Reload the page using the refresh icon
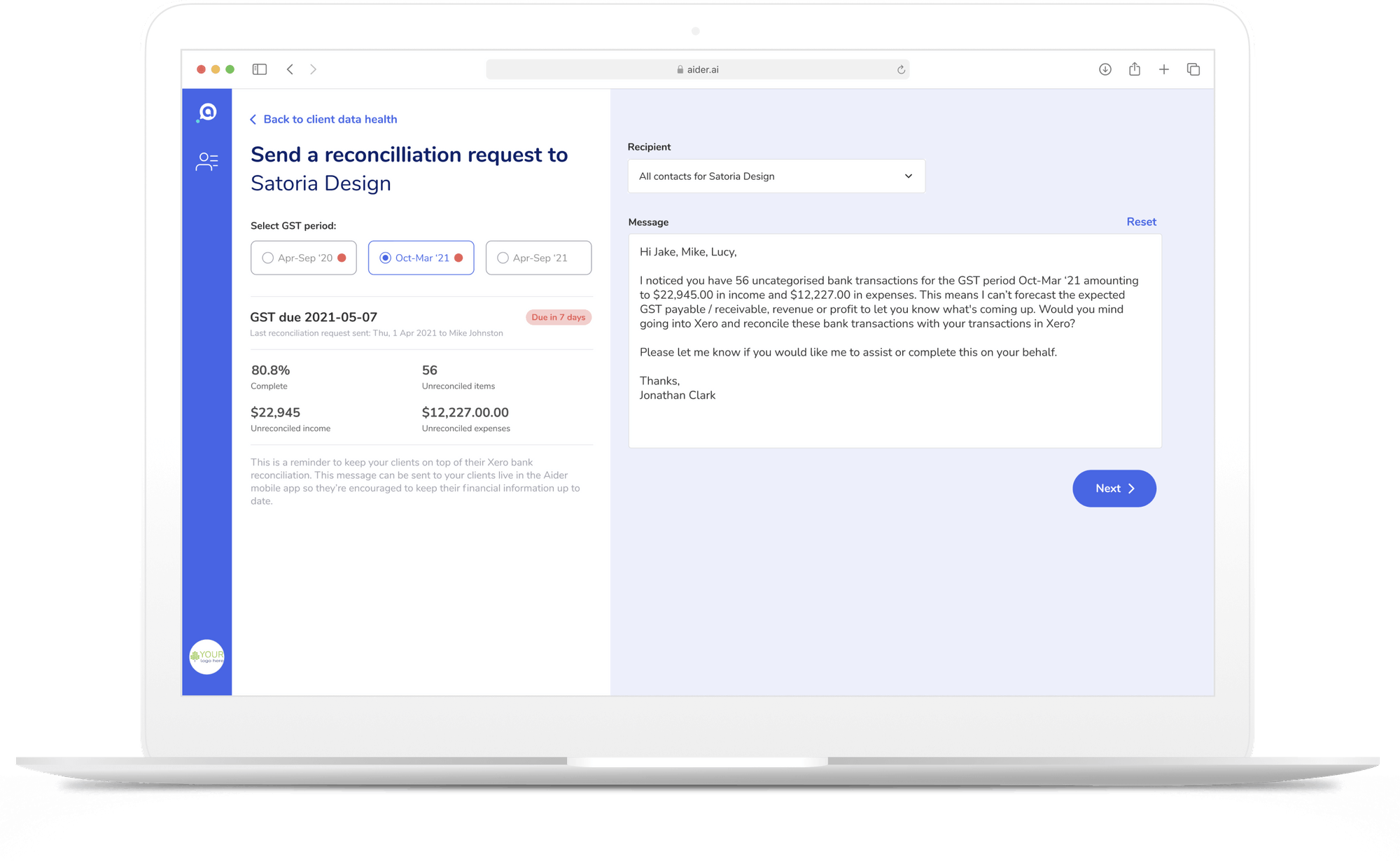 pyautogui.click(x=900, y=69)
